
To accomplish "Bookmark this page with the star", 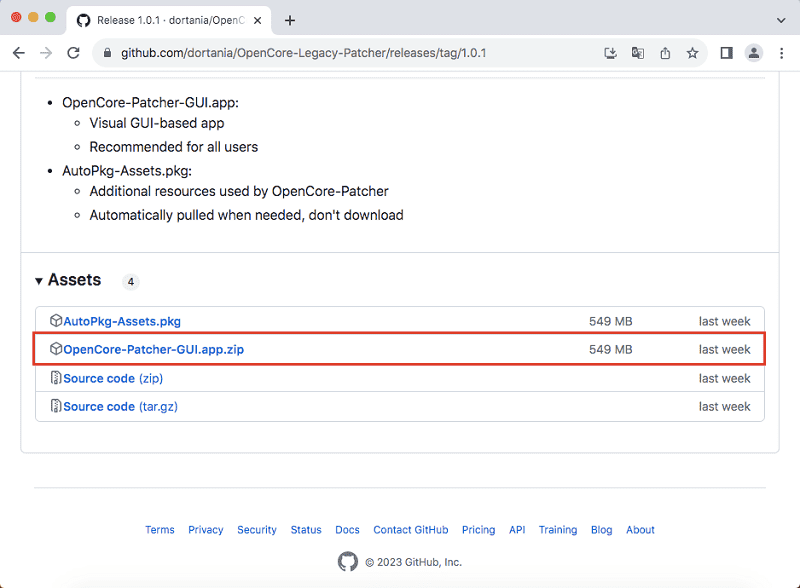I will coord(692,53).
